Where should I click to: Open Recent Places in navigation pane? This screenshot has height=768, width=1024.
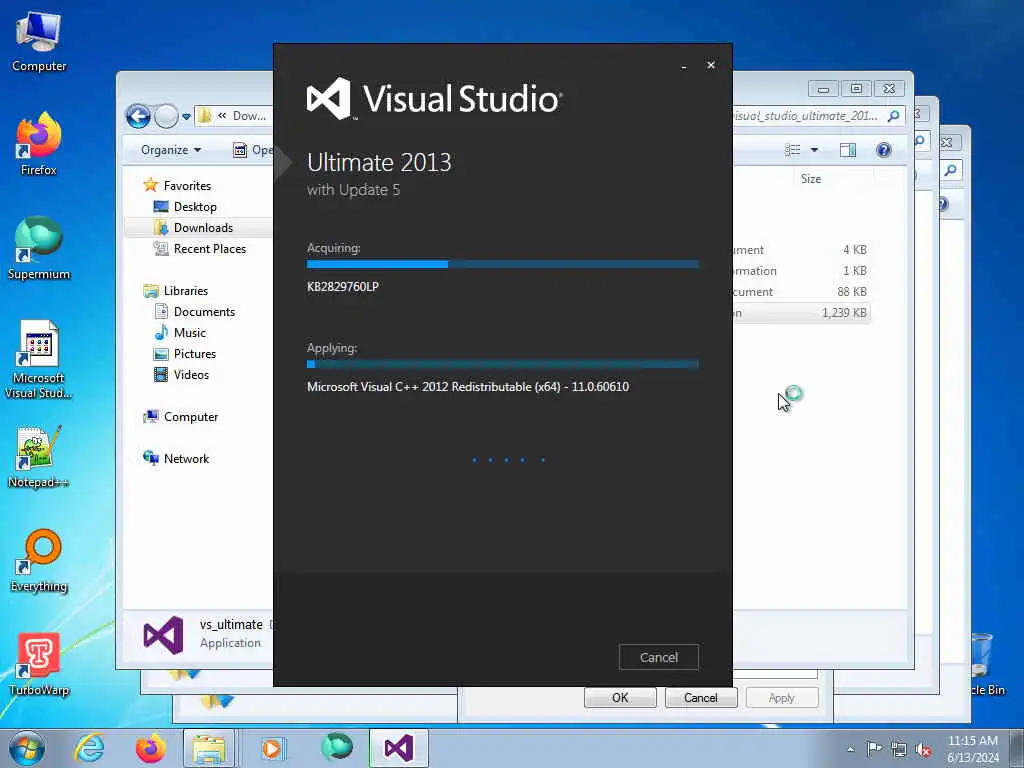pyautogui.click(x=209, y=248)
